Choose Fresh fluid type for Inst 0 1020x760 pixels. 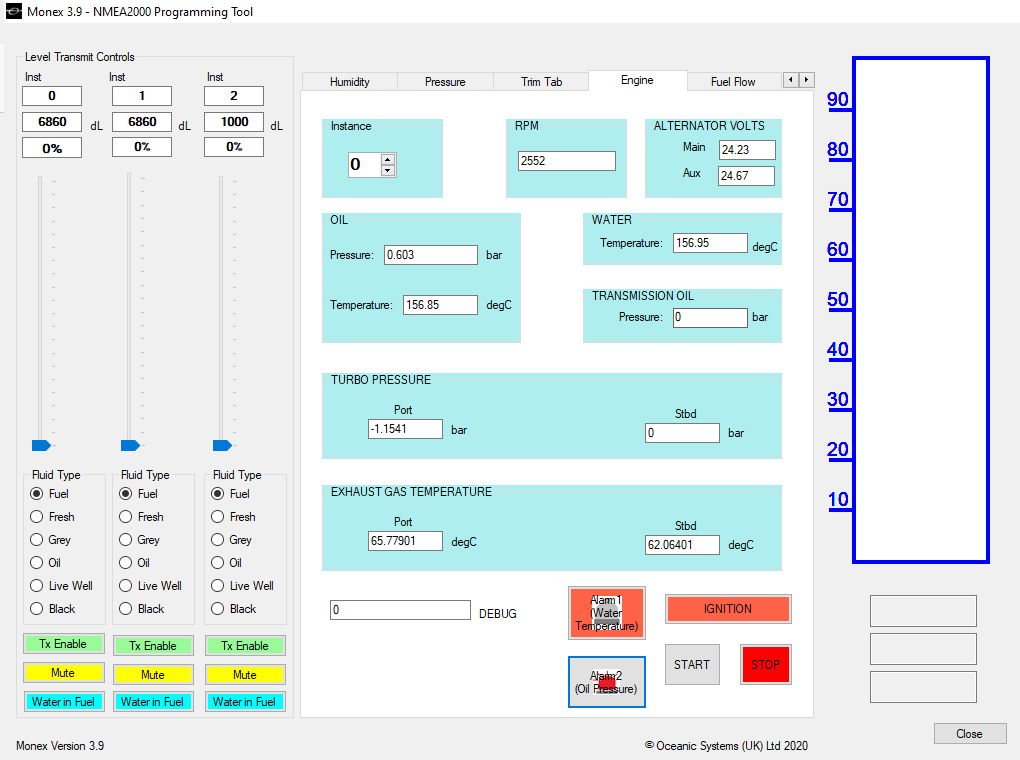[x=53, y=517]
